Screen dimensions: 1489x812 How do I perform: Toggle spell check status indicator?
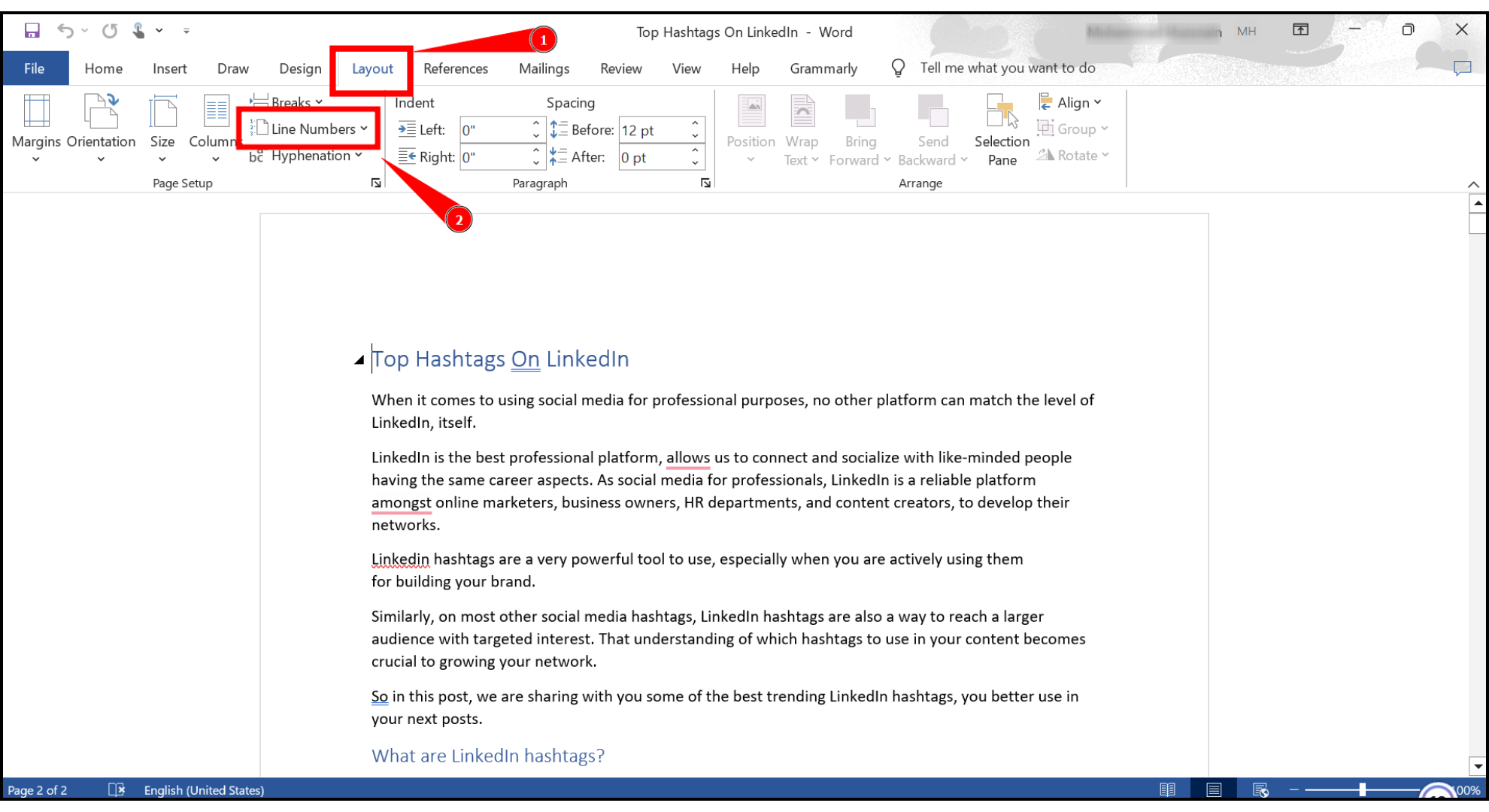pos(117,789)
